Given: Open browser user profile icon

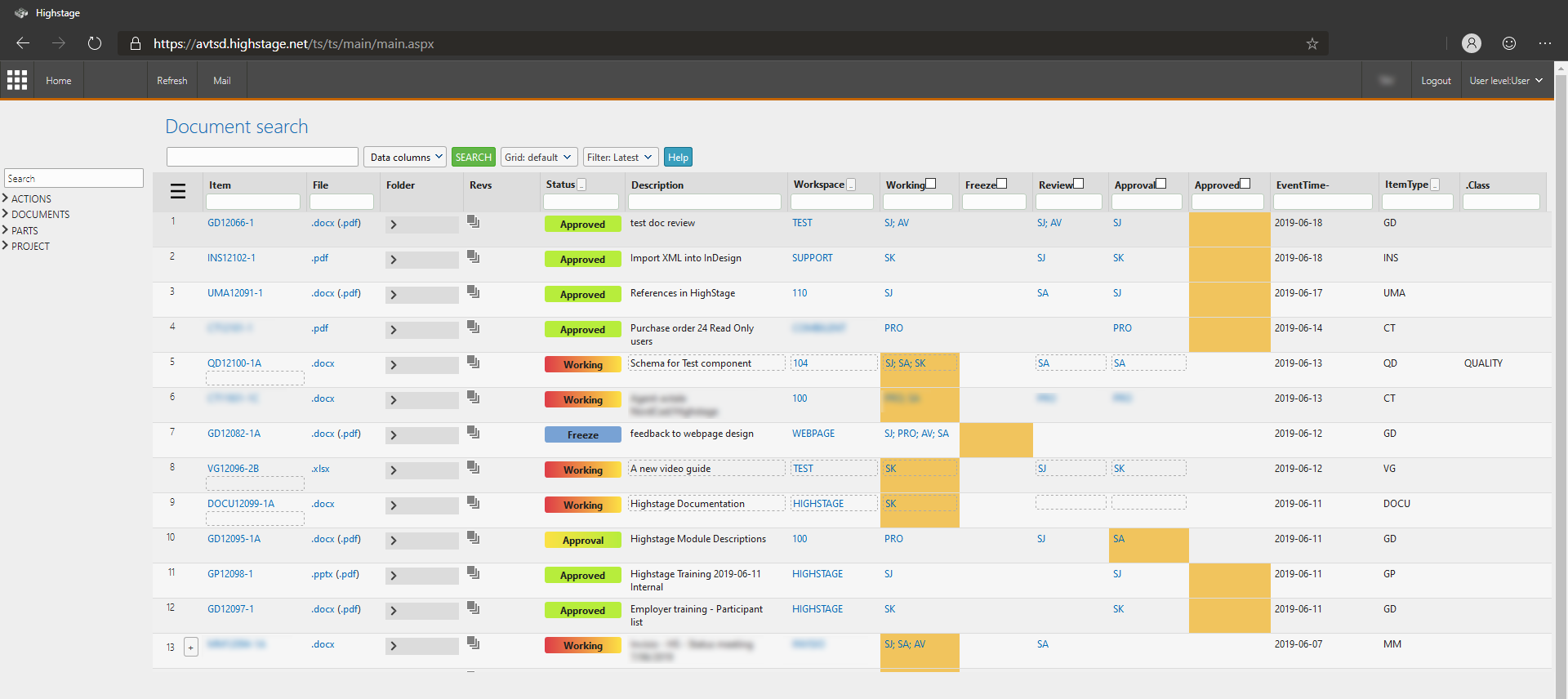Looking at the screenshot, I should (1472, 43).
